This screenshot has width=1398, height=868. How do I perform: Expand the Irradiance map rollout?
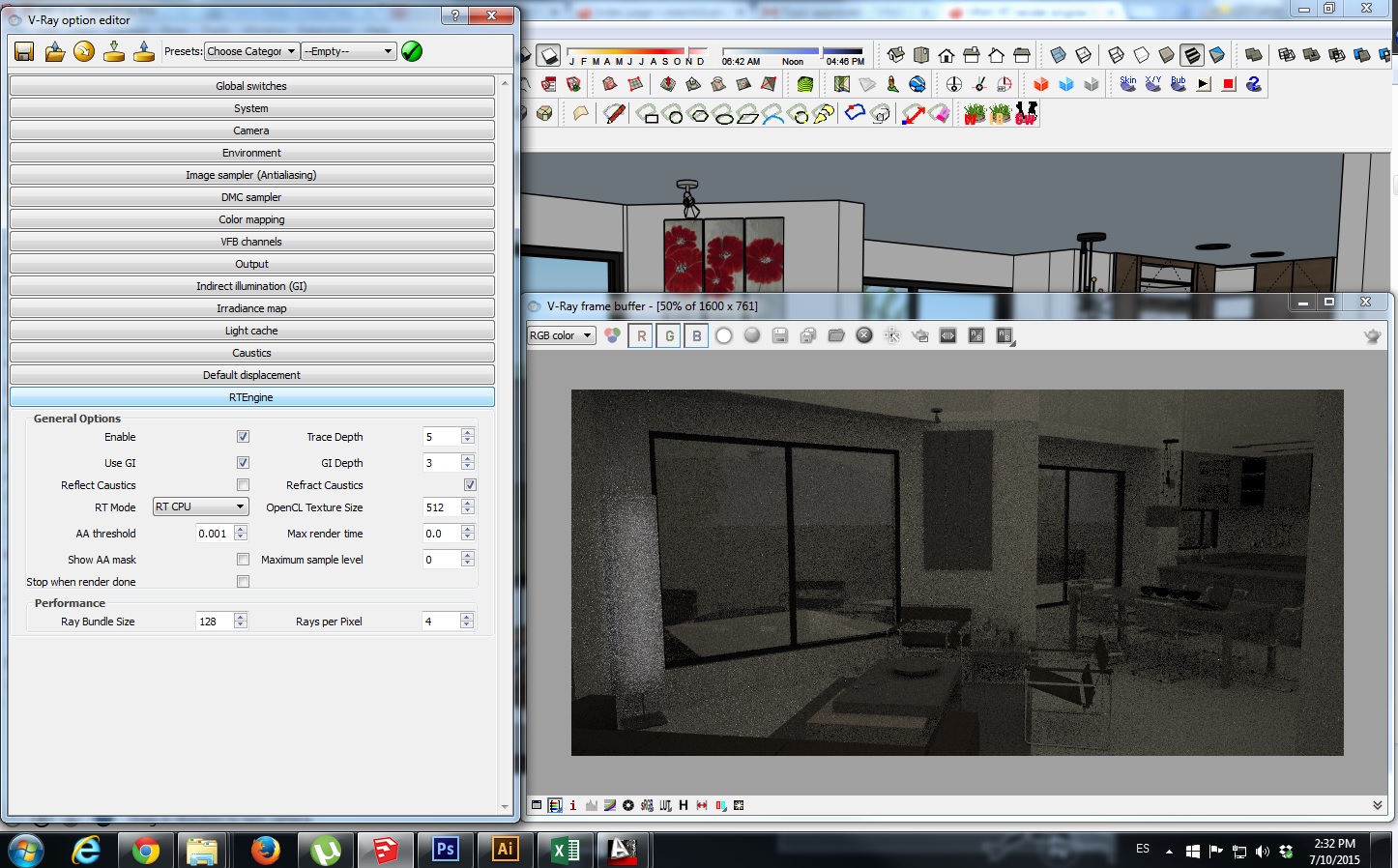click(x=251, y=308)
